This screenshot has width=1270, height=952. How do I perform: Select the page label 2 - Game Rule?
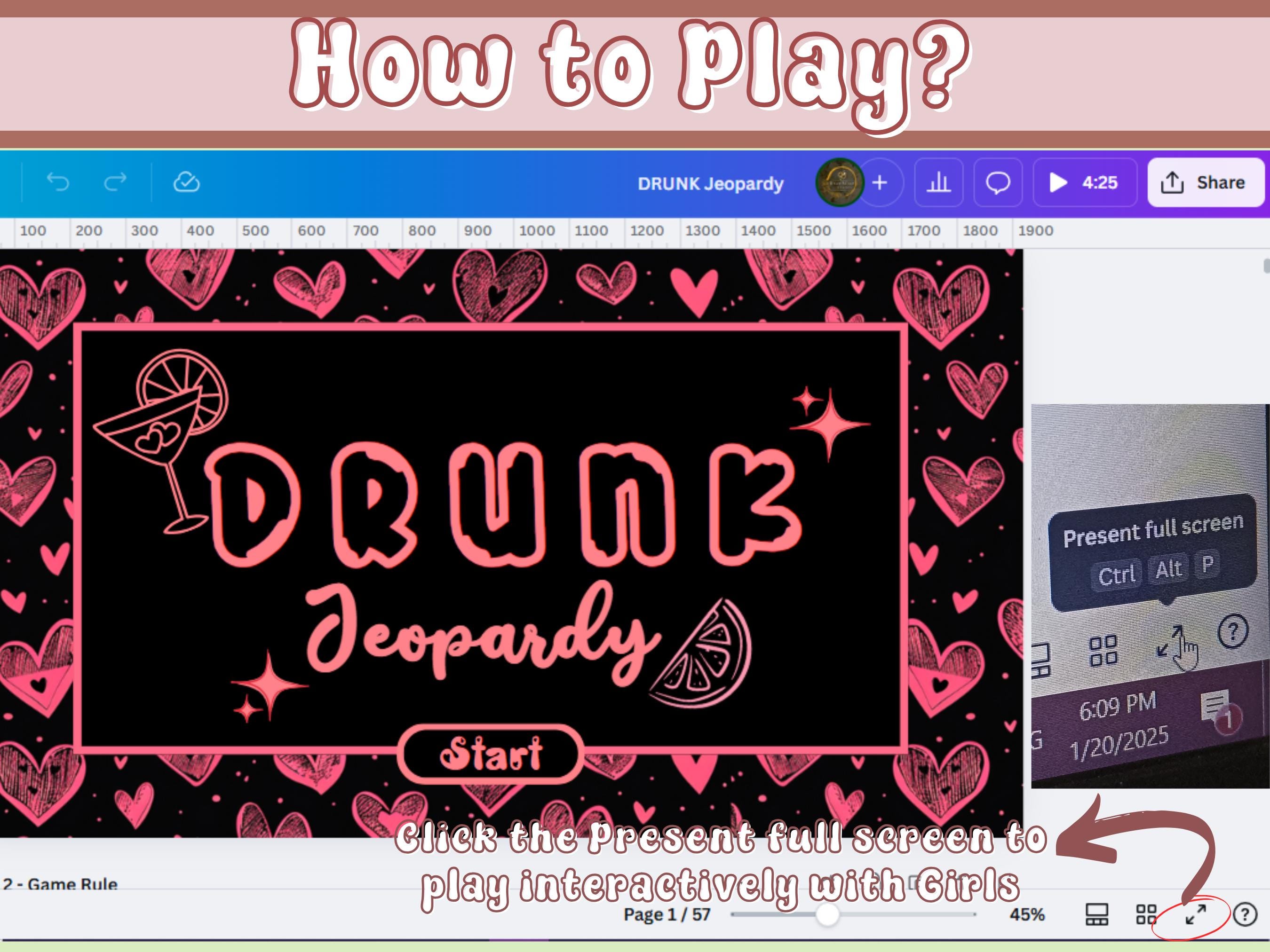tap(60, 885)
